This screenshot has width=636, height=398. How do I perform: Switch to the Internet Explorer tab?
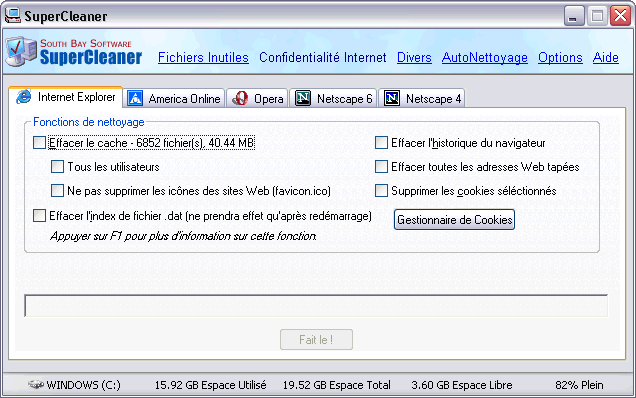point(66,97)
